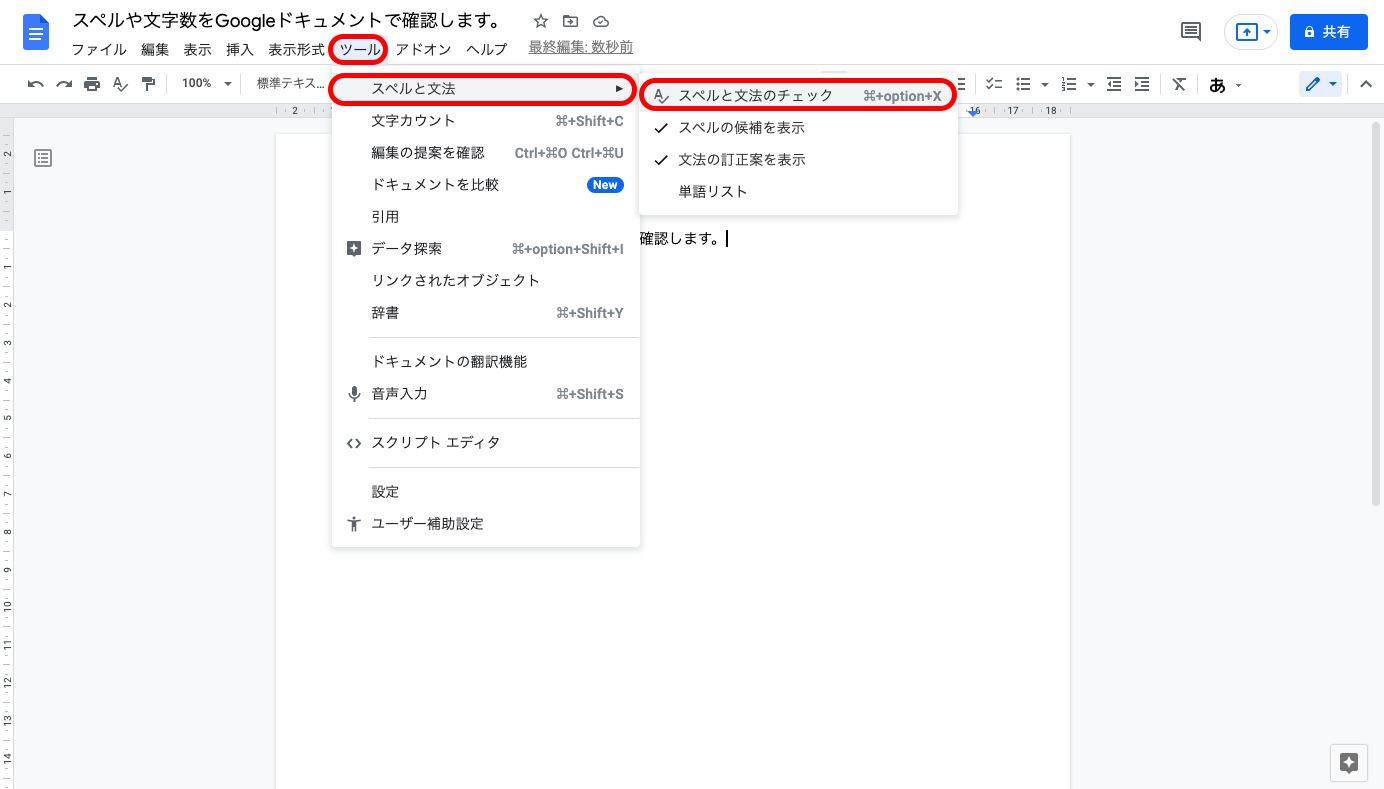Select リンクされたオブジェクト

(485, 281)
